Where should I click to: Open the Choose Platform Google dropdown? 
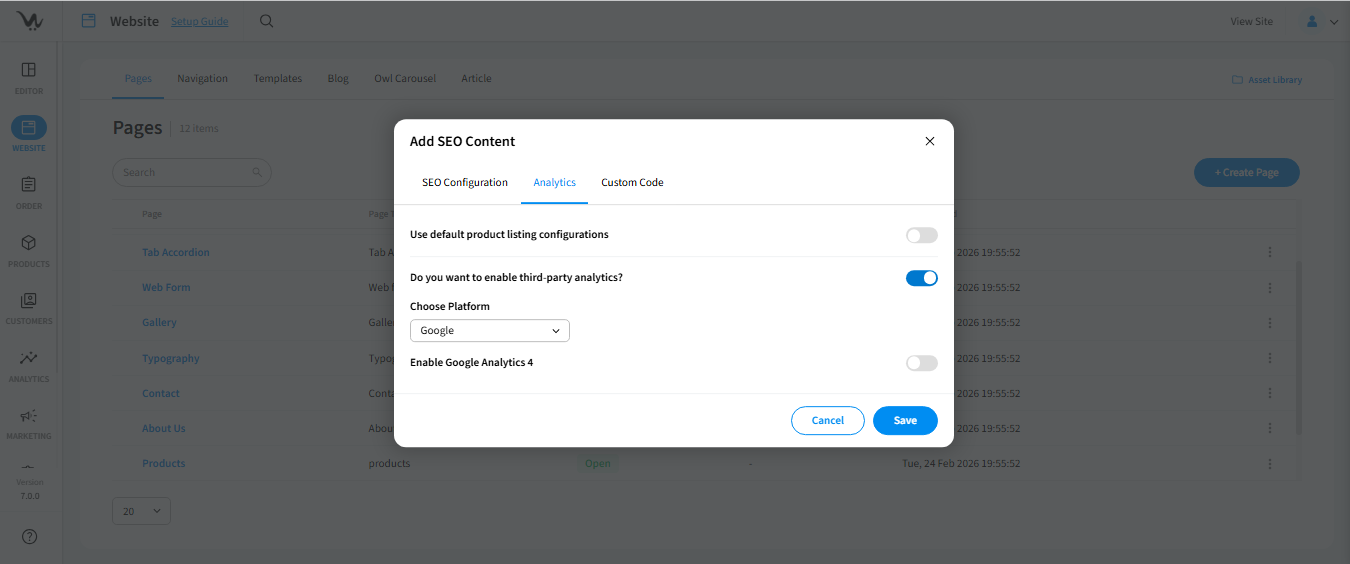[x=489, y=331]
